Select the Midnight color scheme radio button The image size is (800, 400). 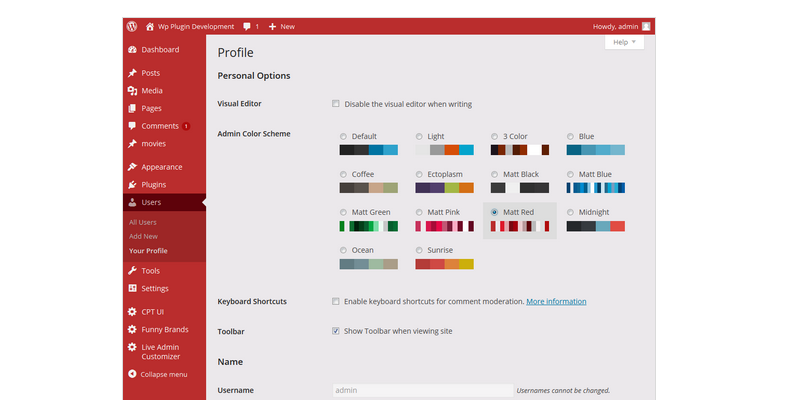pos(571,212)
